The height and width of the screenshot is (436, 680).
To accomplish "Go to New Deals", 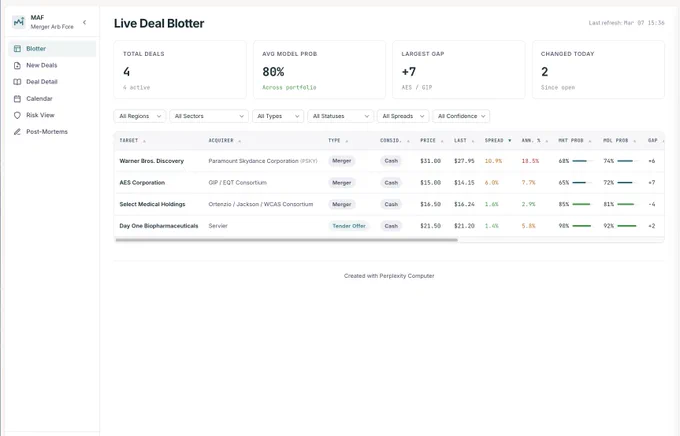I will point(52,66).
